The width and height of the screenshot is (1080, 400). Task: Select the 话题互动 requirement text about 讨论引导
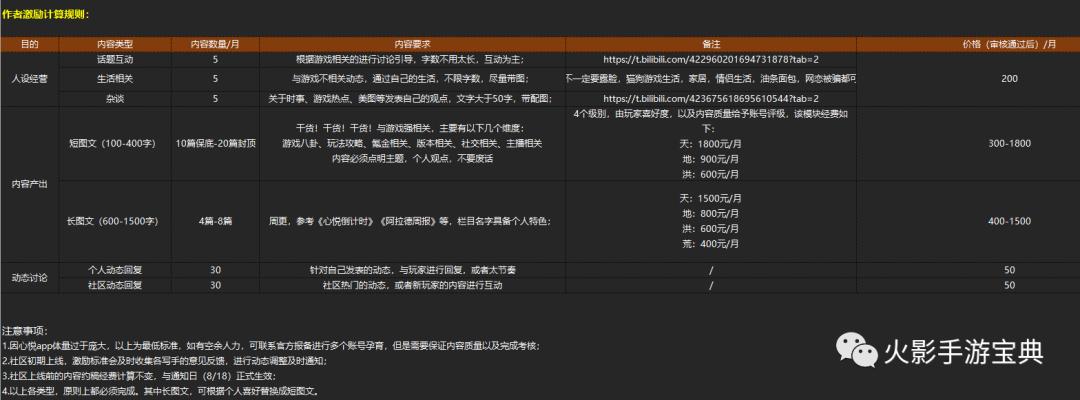pos(412,60)
